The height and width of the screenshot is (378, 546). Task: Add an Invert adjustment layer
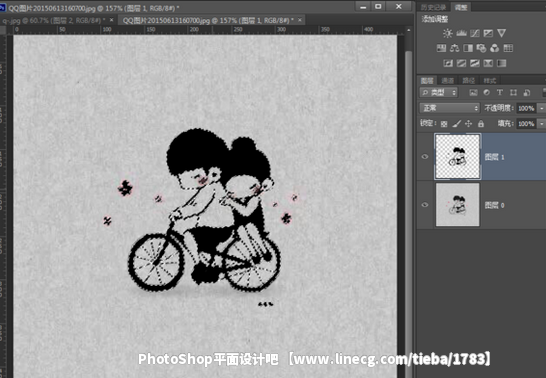click(x=448, y=63)
